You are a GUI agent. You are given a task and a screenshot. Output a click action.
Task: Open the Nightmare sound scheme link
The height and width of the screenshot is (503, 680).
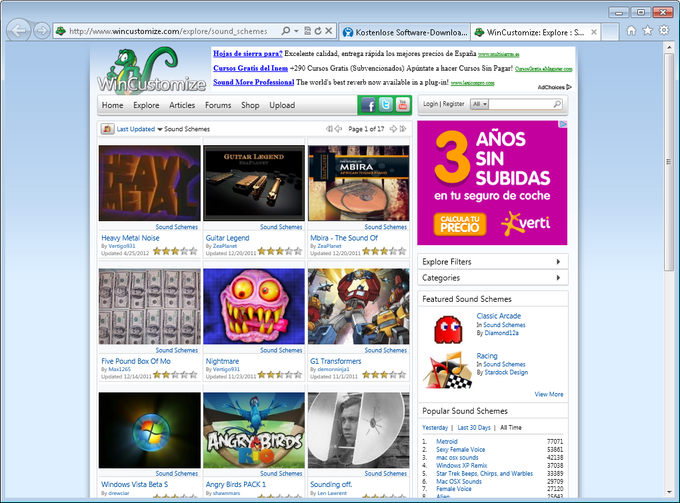point(222,361)
